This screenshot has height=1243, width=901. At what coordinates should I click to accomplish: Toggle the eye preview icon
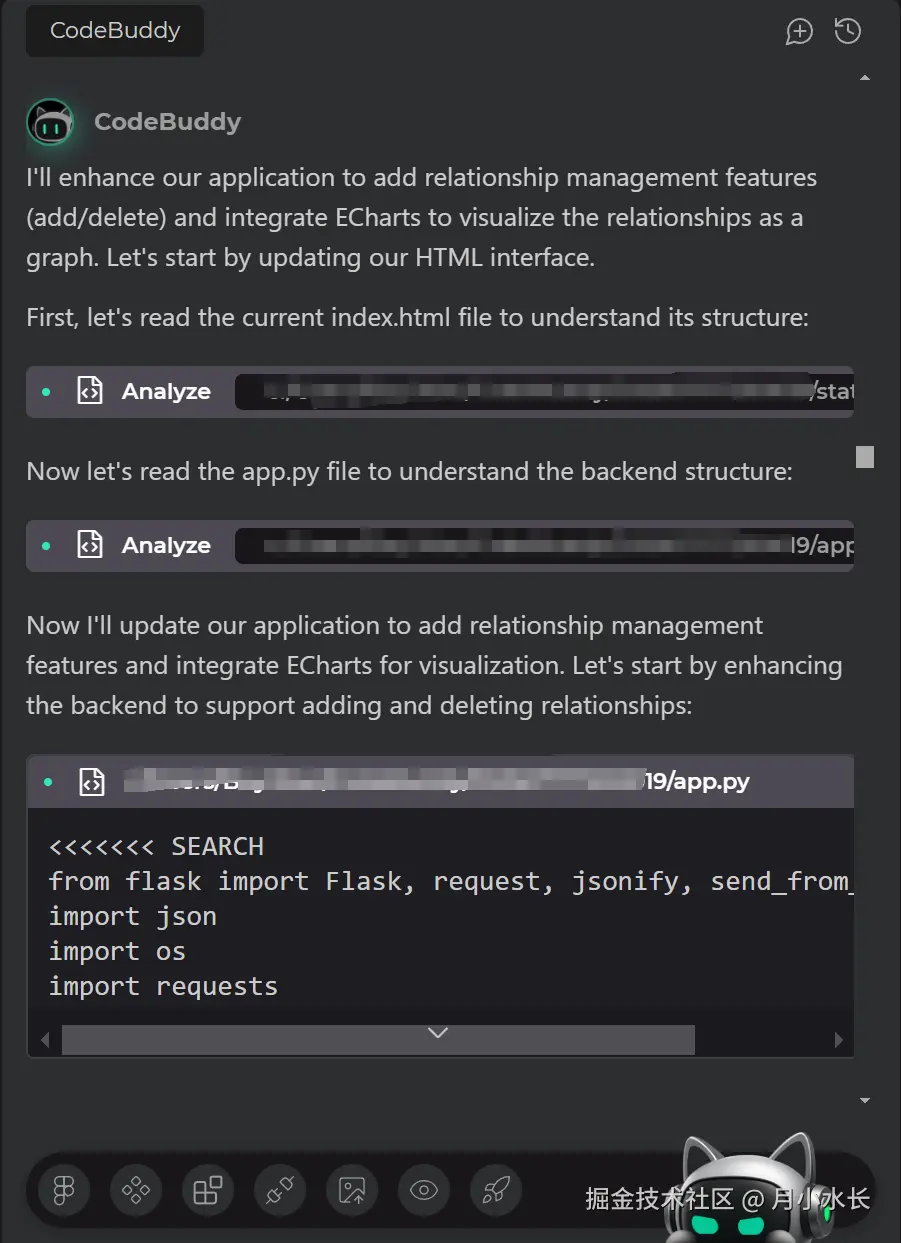[x=424, y=1190]
